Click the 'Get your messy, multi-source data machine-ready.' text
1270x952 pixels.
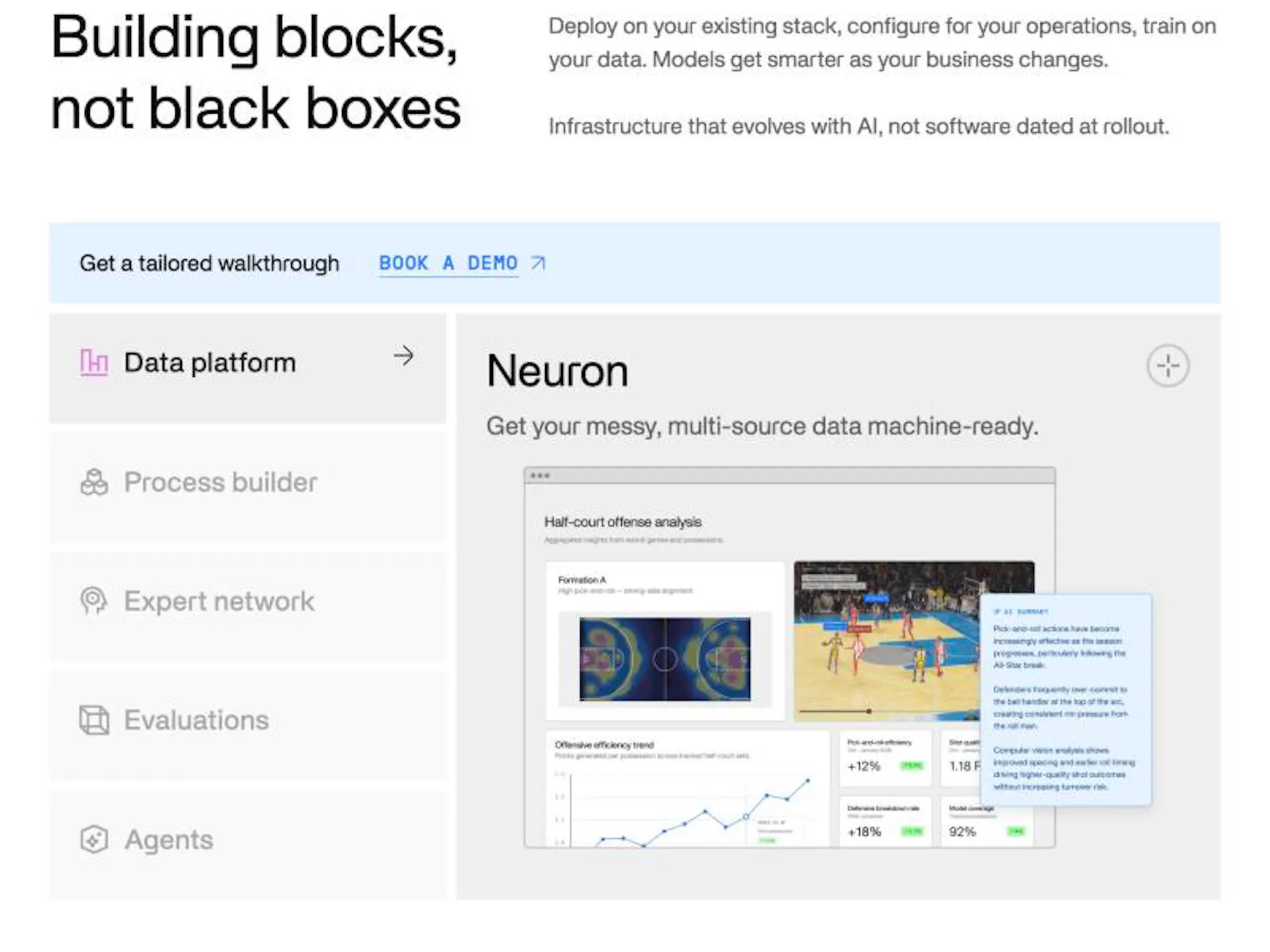(x=762, y=426)
